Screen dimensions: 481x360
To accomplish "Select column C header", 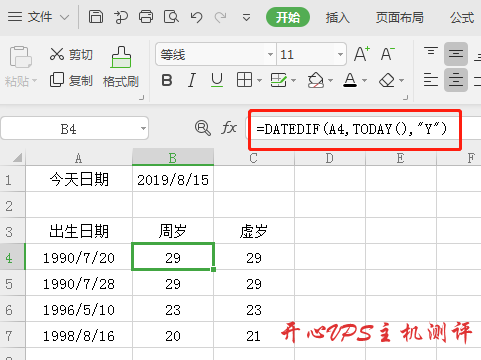I will [254, 158].
